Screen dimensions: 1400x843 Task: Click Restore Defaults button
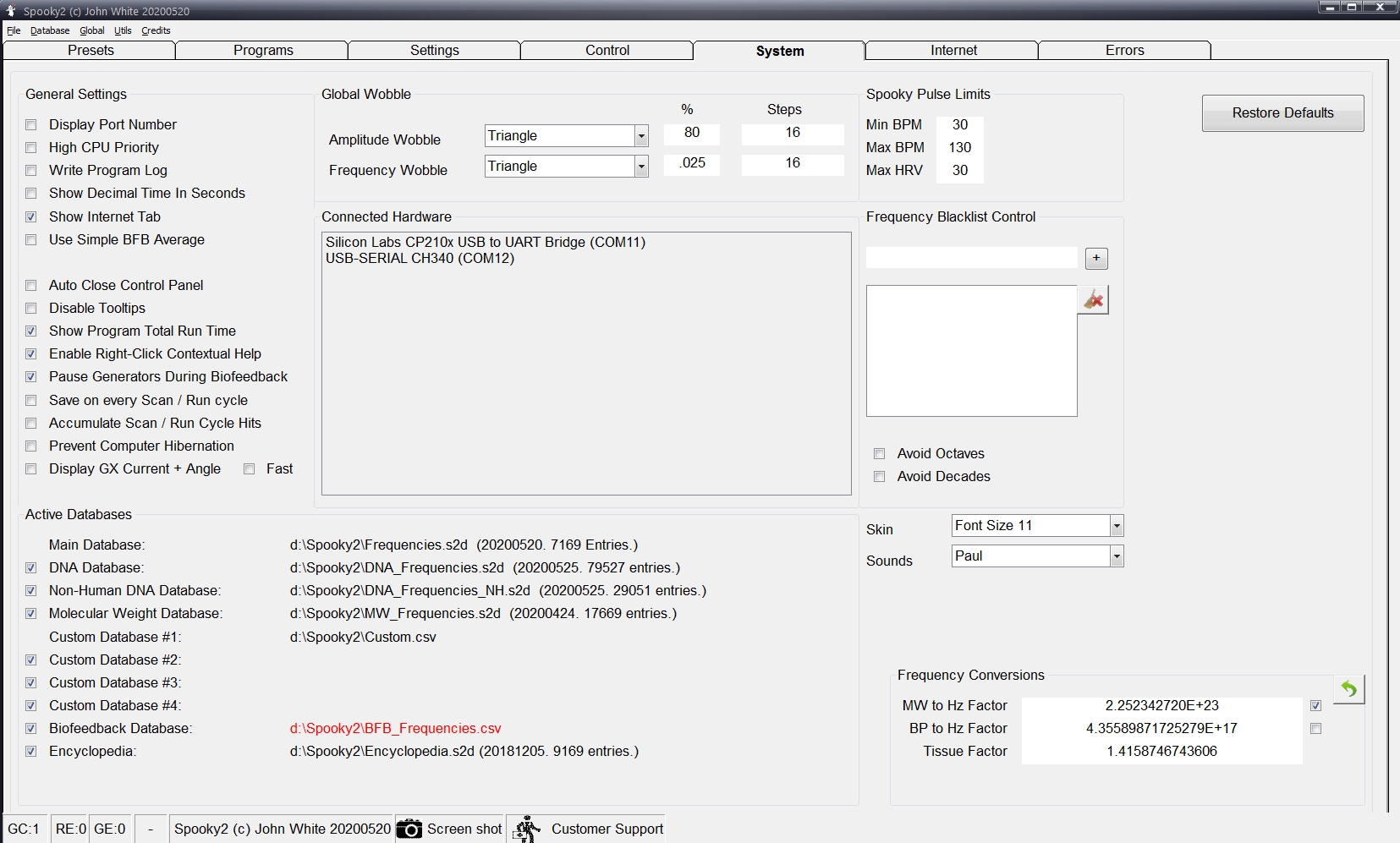click(1282, 113)
